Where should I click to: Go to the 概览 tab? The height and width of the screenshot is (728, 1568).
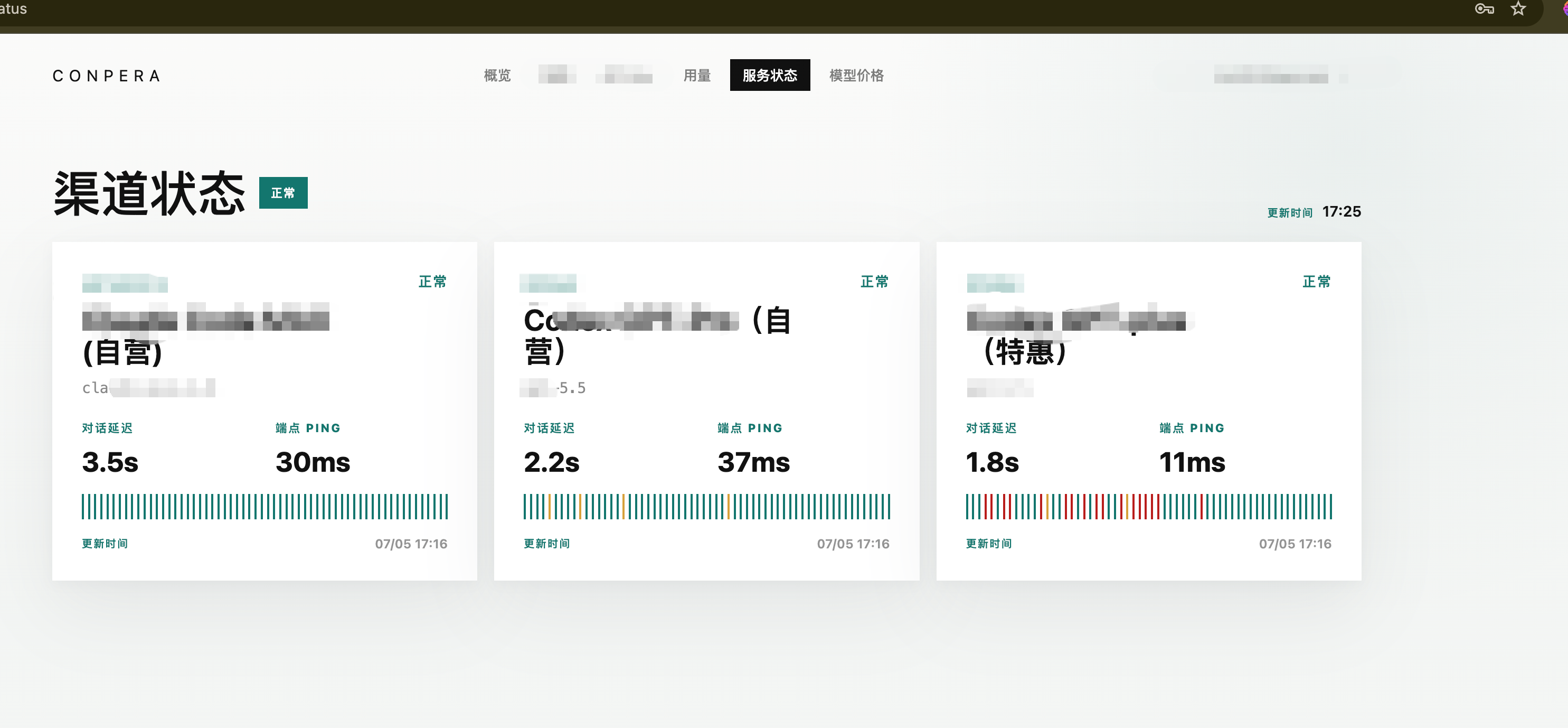click(x=497, y=76)
